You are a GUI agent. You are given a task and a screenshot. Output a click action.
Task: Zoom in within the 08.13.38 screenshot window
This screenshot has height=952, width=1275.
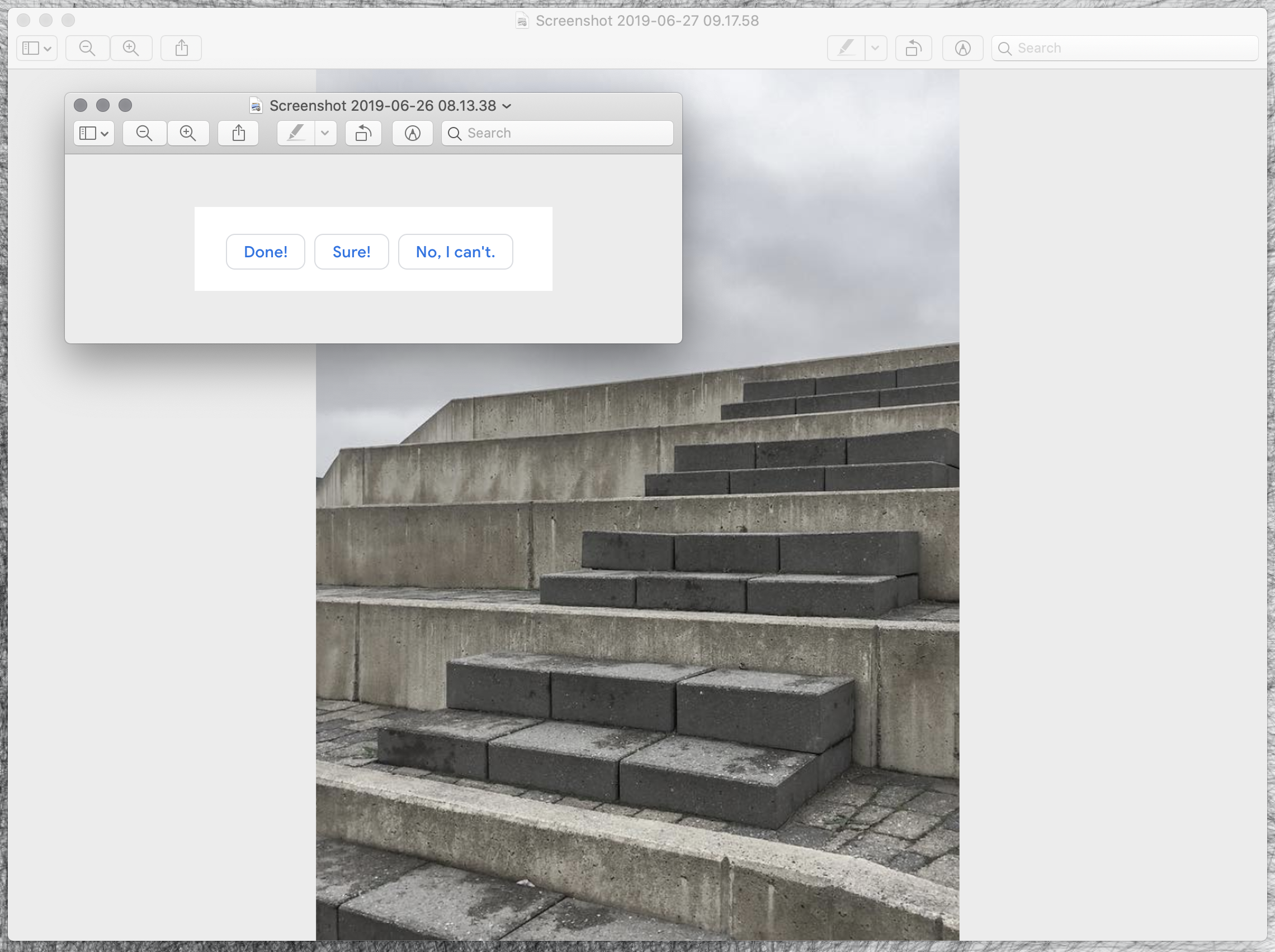point(188,133)
